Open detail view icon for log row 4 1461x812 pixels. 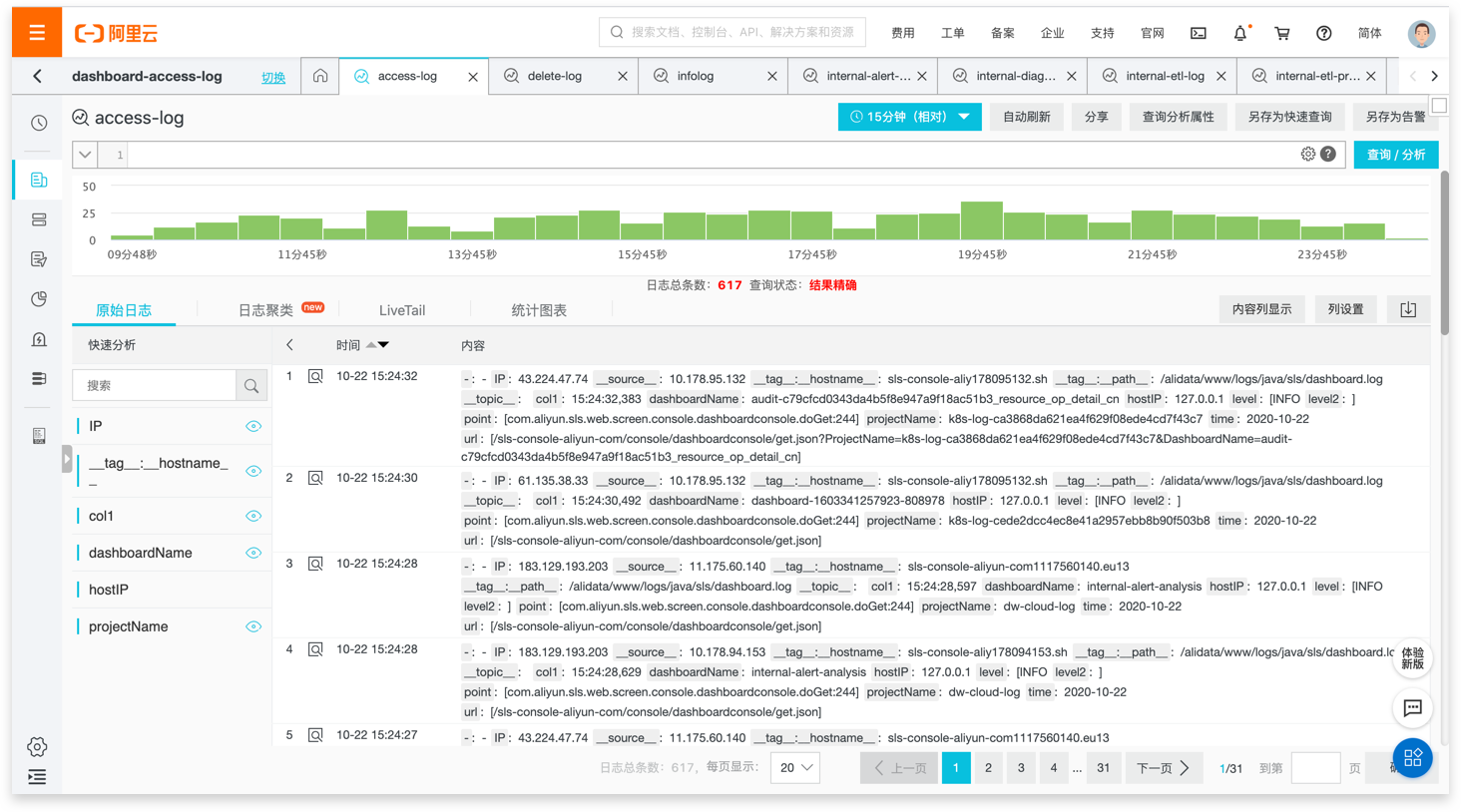tap(315, 649)
